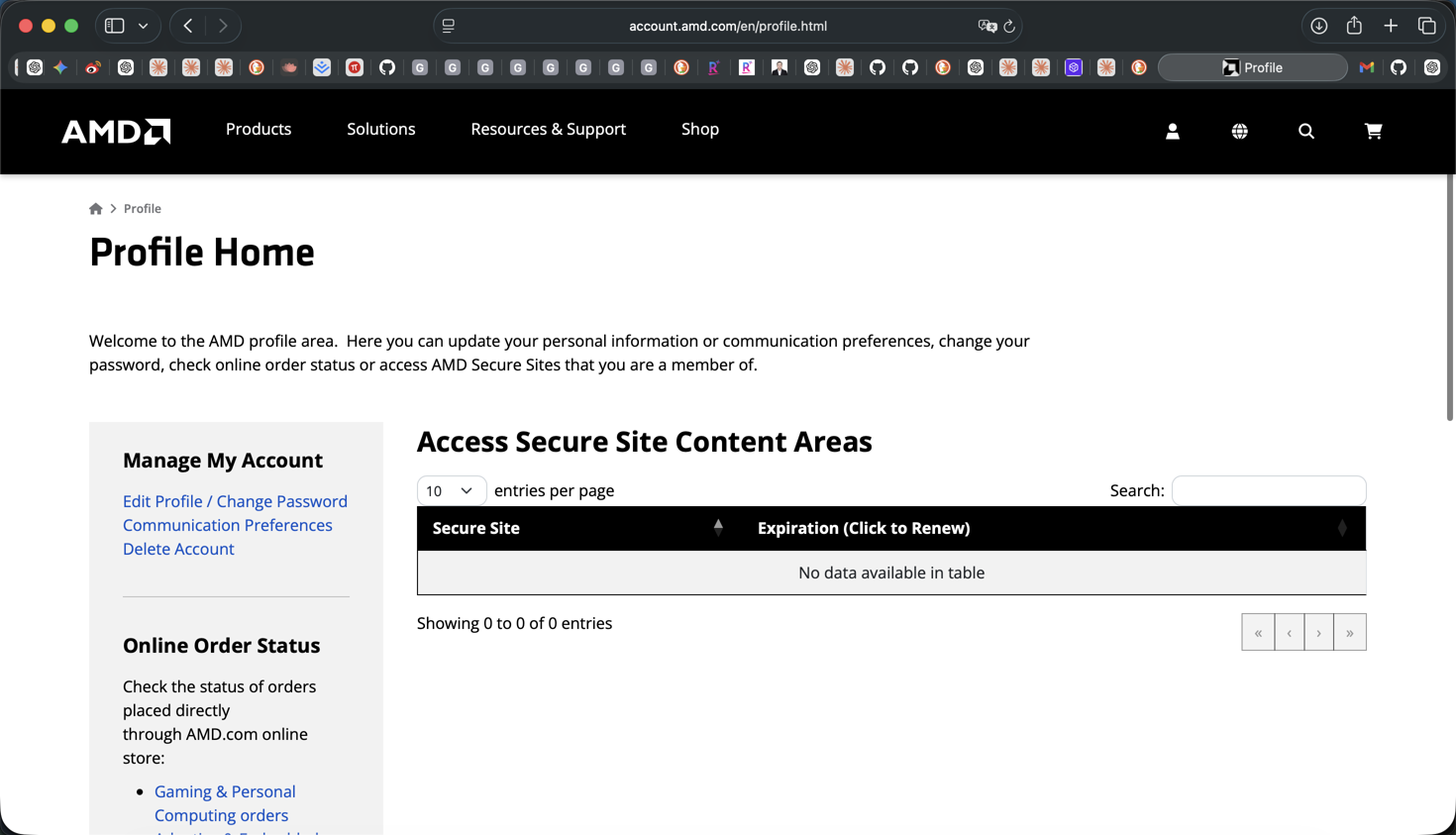Click the account.amd.com address bar
Viewport: 1456px width, 835px height.
tap(728, 26)
